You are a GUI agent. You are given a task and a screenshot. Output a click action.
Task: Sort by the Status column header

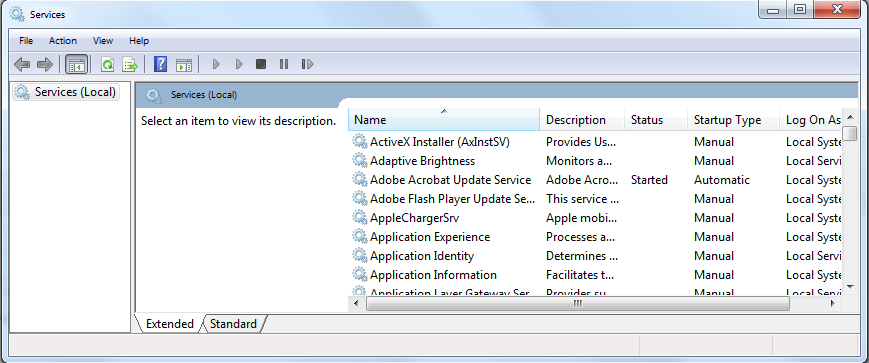tap(656, 120)
